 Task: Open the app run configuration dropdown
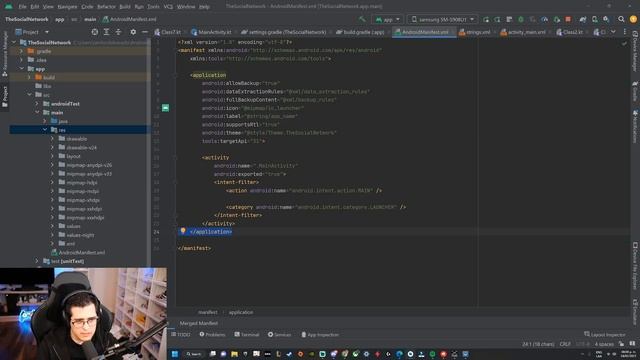coord(387,19)
